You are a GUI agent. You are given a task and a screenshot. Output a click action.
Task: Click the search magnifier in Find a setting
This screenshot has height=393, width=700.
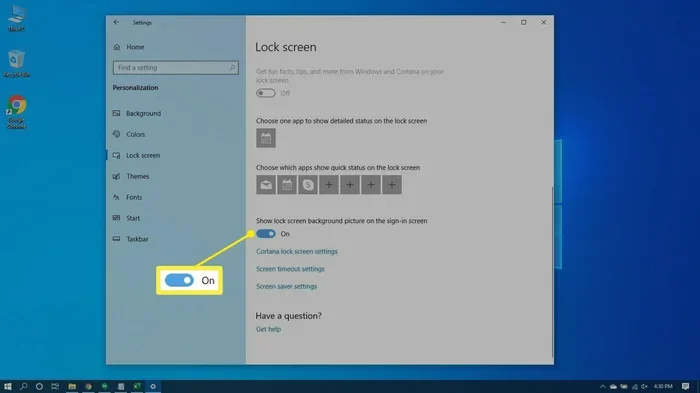[233, 67]
